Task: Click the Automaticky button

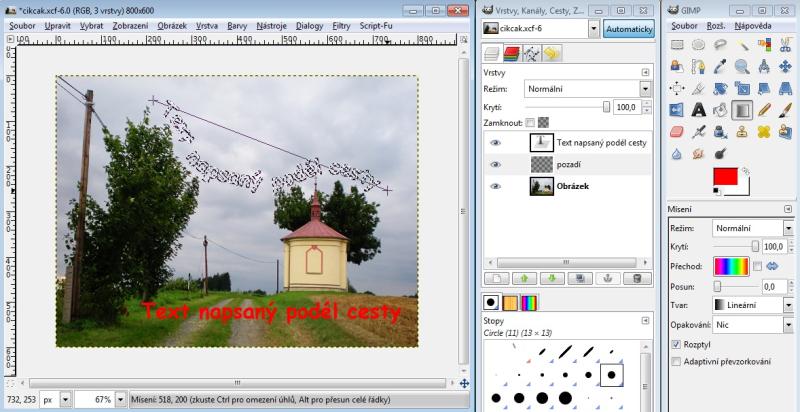Action: coord(629,29)
